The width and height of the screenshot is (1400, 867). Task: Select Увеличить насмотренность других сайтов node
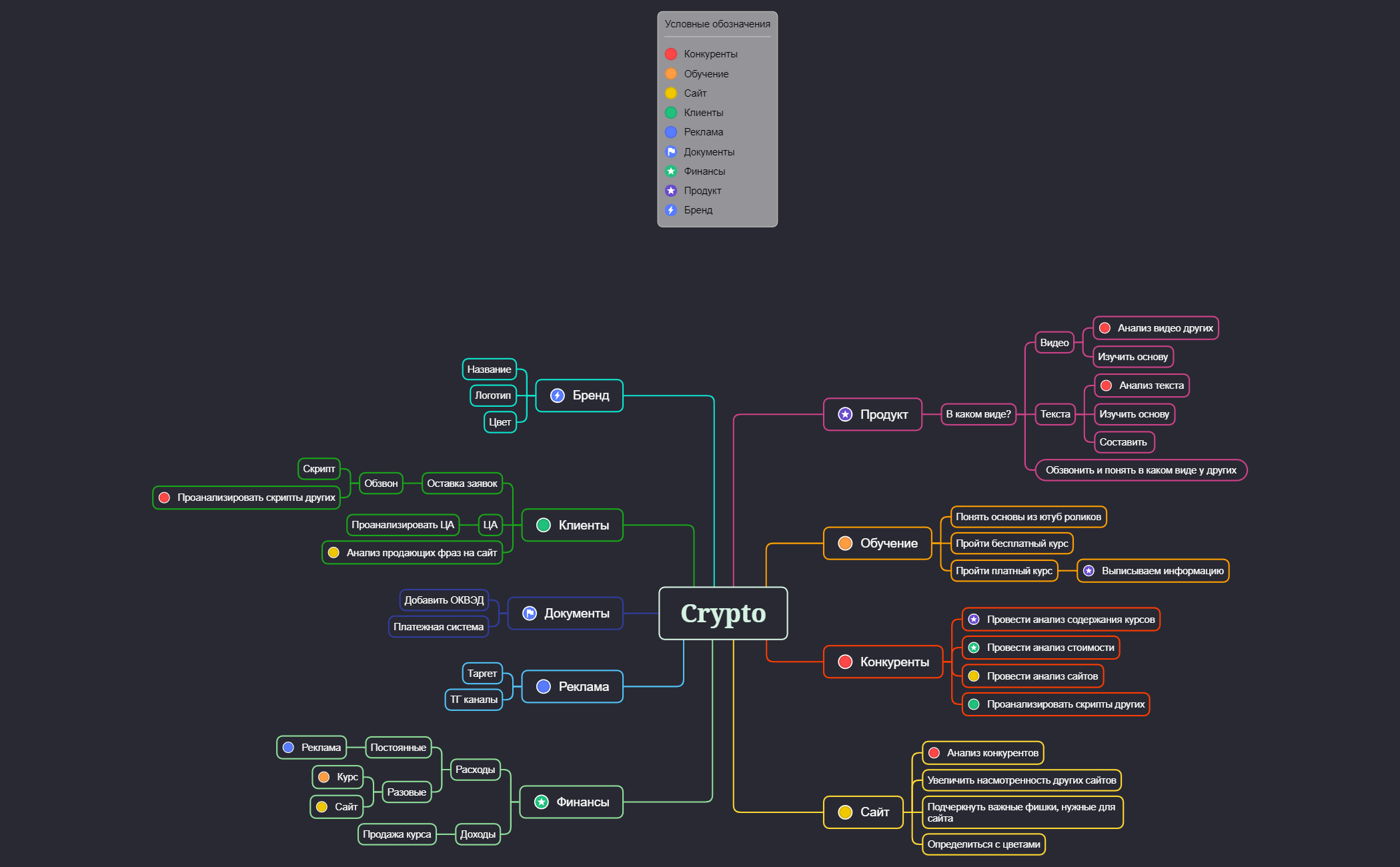[1022, 780]
